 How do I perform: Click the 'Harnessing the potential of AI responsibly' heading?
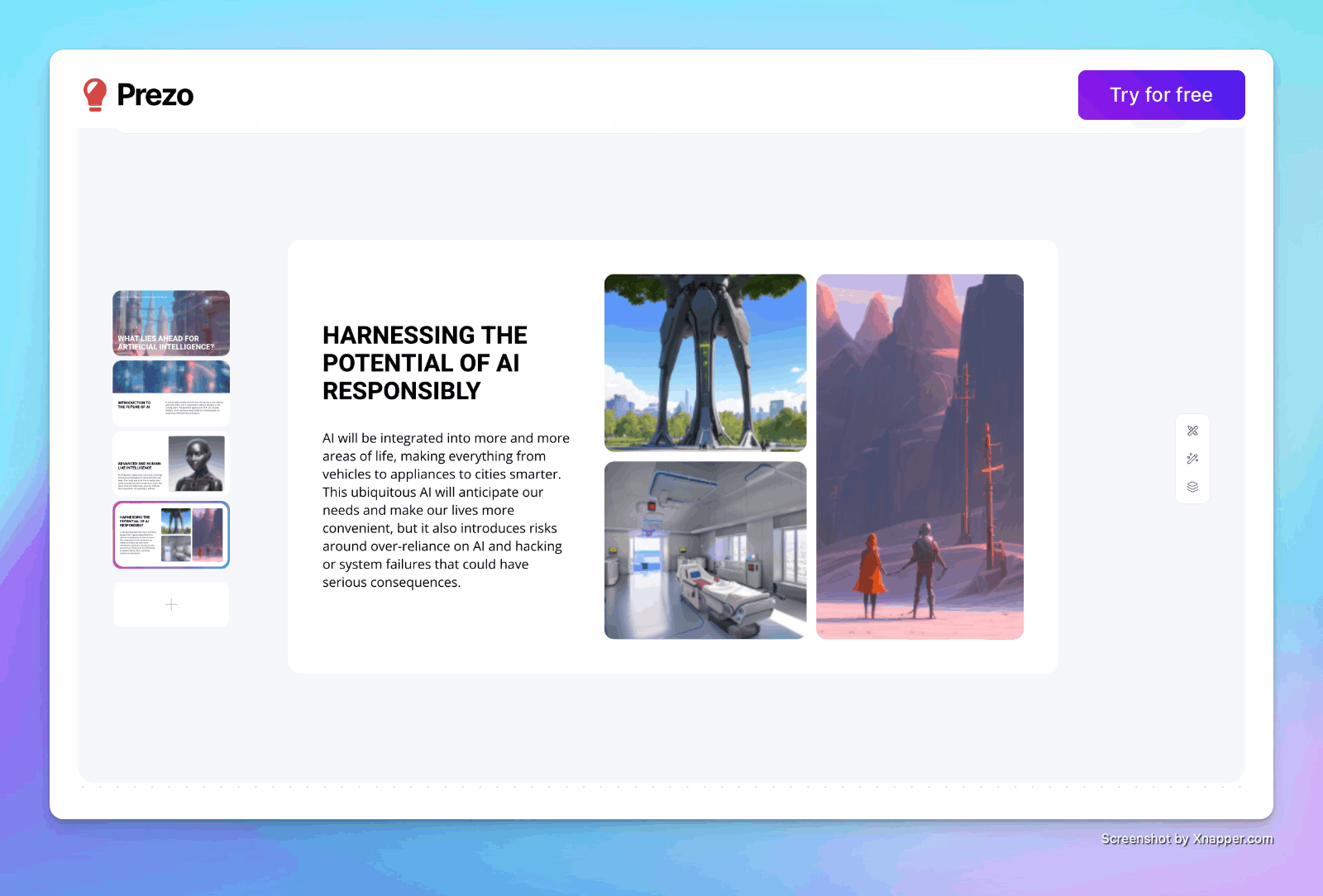tap(425, 363)
